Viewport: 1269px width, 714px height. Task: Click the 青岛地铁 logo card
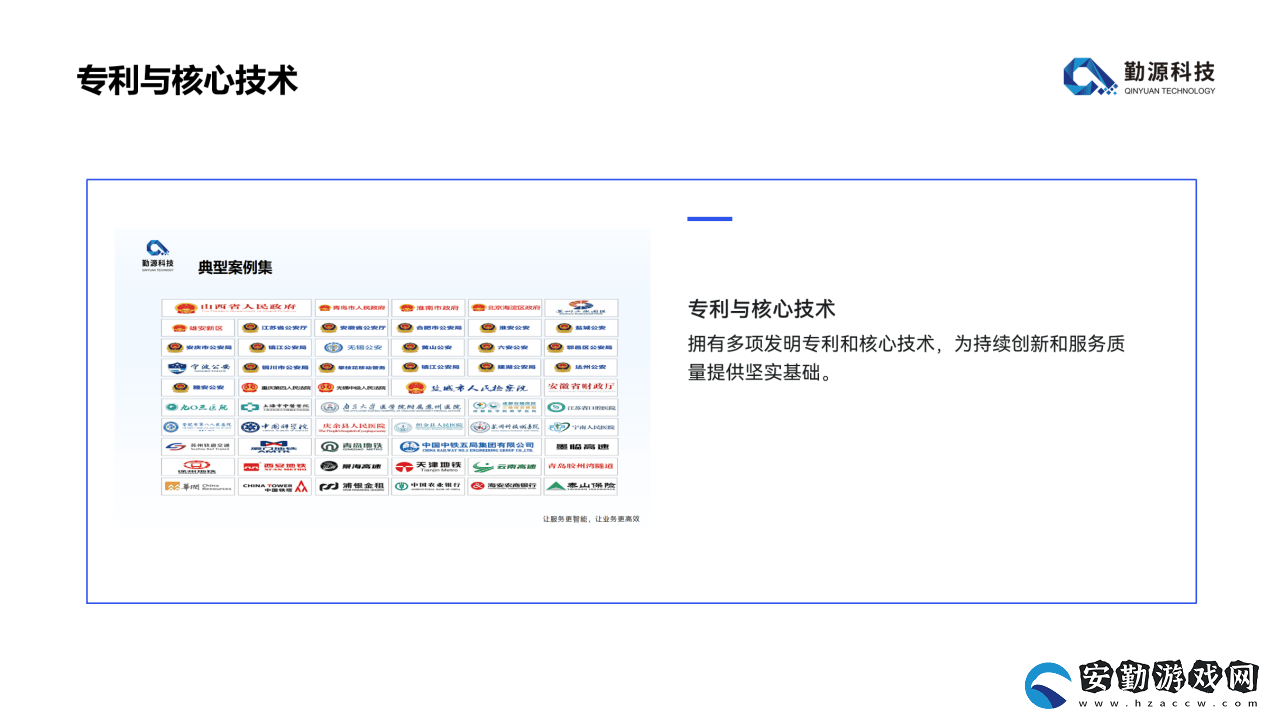[x=351, y=447]
